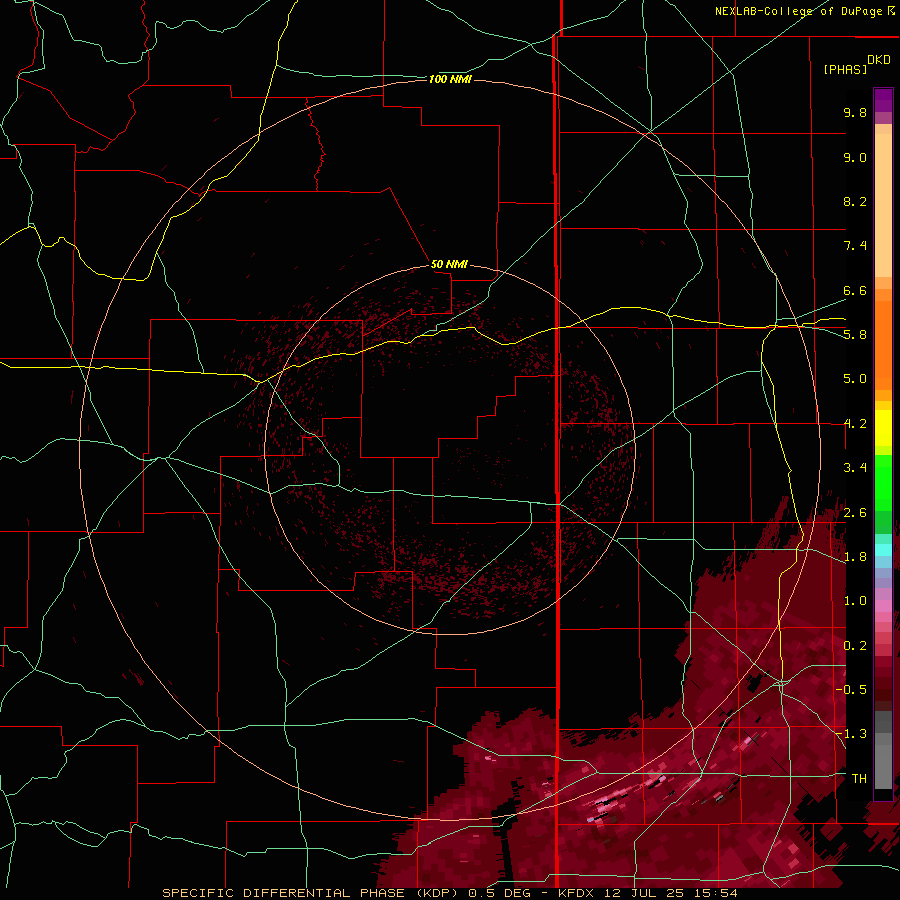Pick the peach segment of the color bar
The image size is (900, 900).
pyautogui.click(x=883, y=205)
